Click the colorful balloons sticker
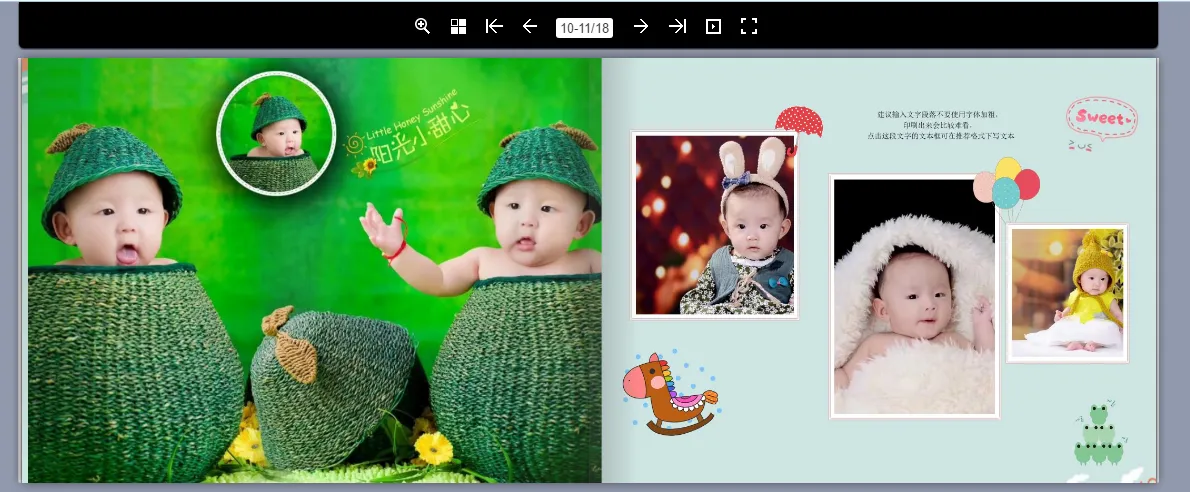The height and width of the screenshot is (492, 1190). [1007, 186]
